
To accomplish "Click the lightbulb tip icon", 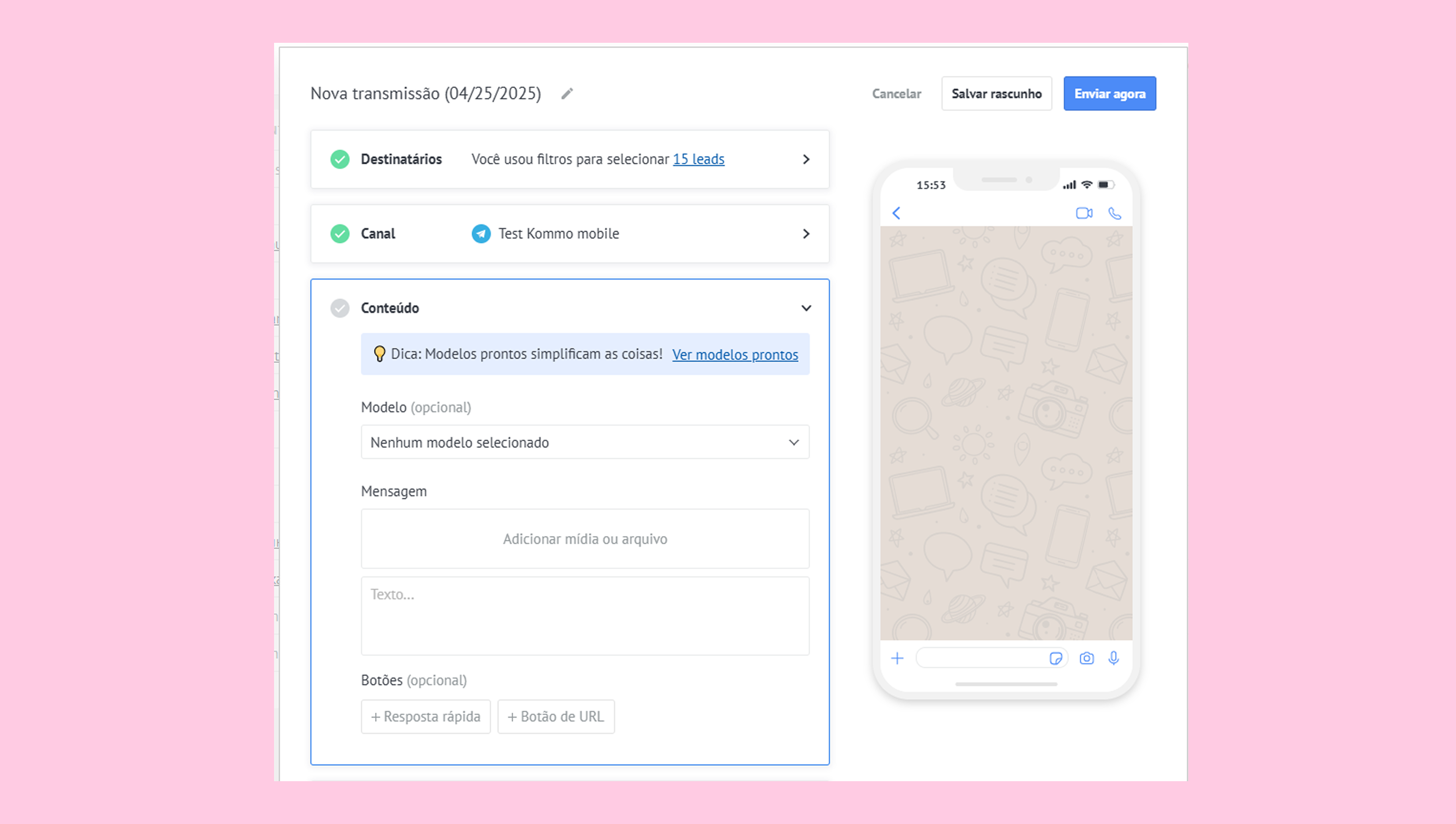I will [x=380, y=354].
